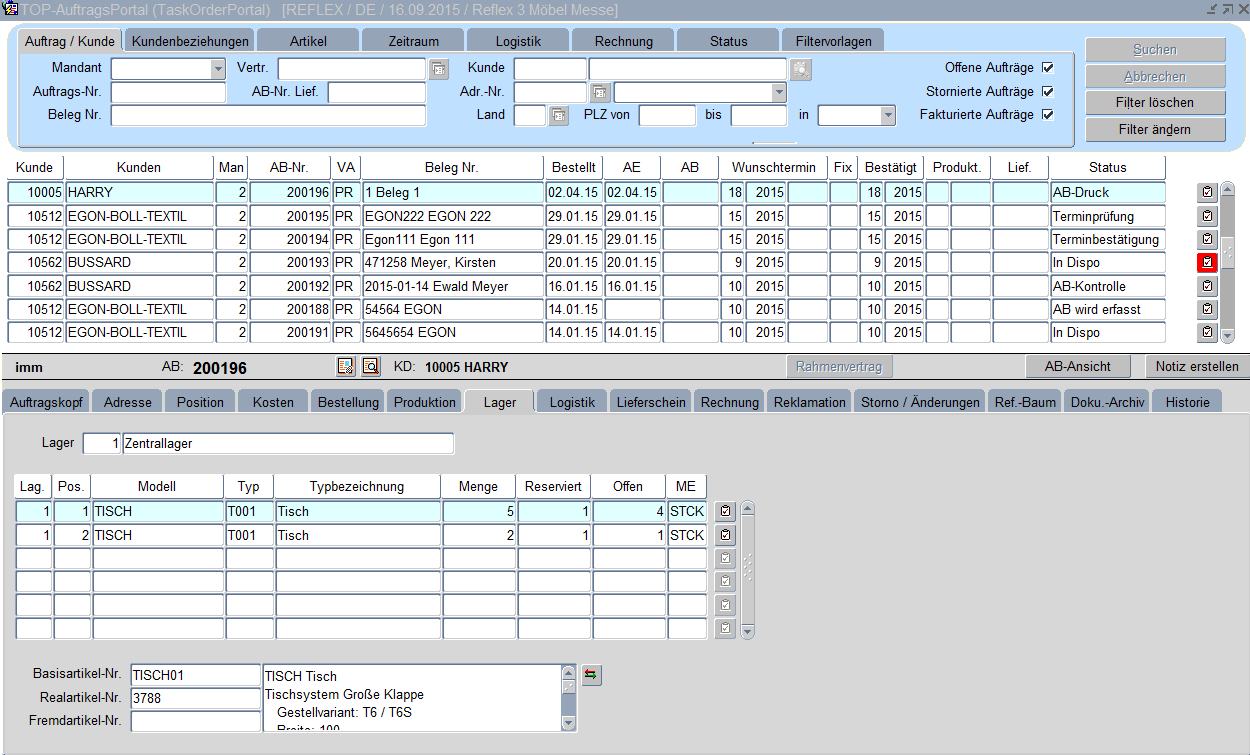Image resolution: width=1250 pixels, height=755 pixels.
Task: Toggle the Stornierte Aufträge checkbox
Action: pyautogui.click(x=1048, y=91)
